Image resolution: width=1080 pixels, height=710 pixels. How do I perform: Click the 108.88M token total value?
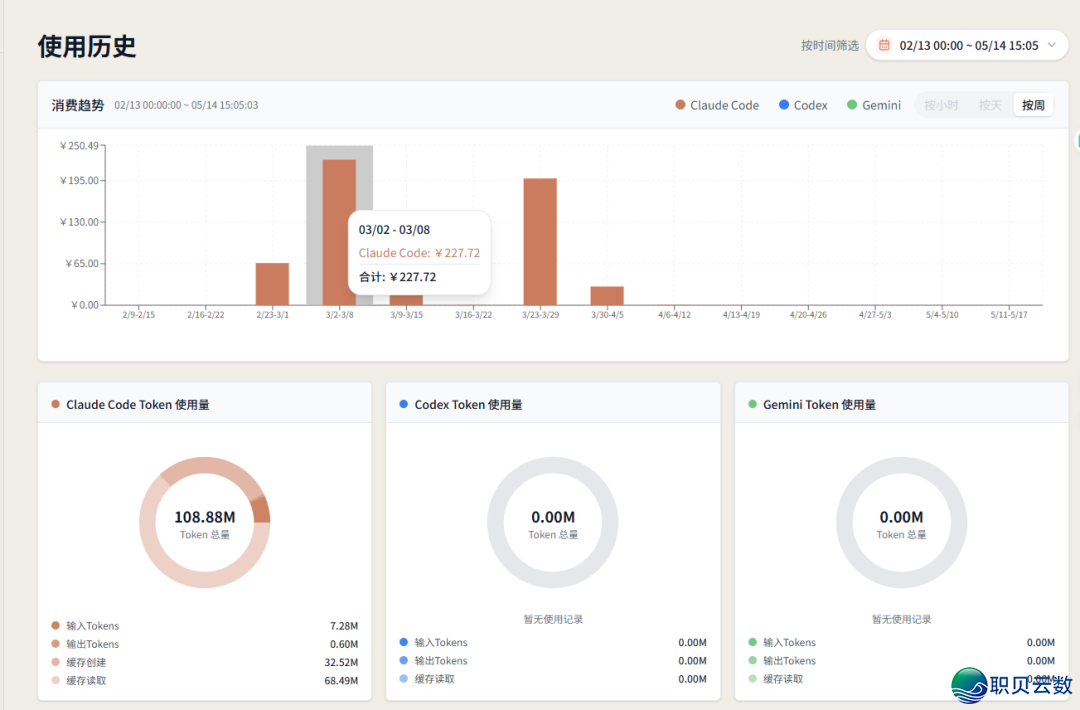(x=205, y=516)
